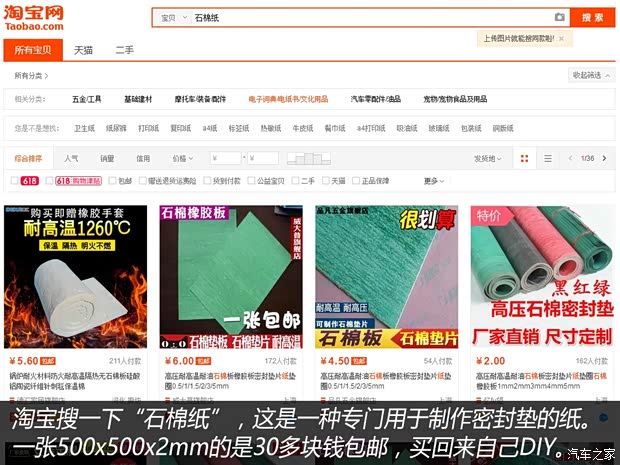This screenshot has height=465, width=620.
Task: Open the ¥2.00 product title link
Action: pyautogui.click(x=541, y=380)
